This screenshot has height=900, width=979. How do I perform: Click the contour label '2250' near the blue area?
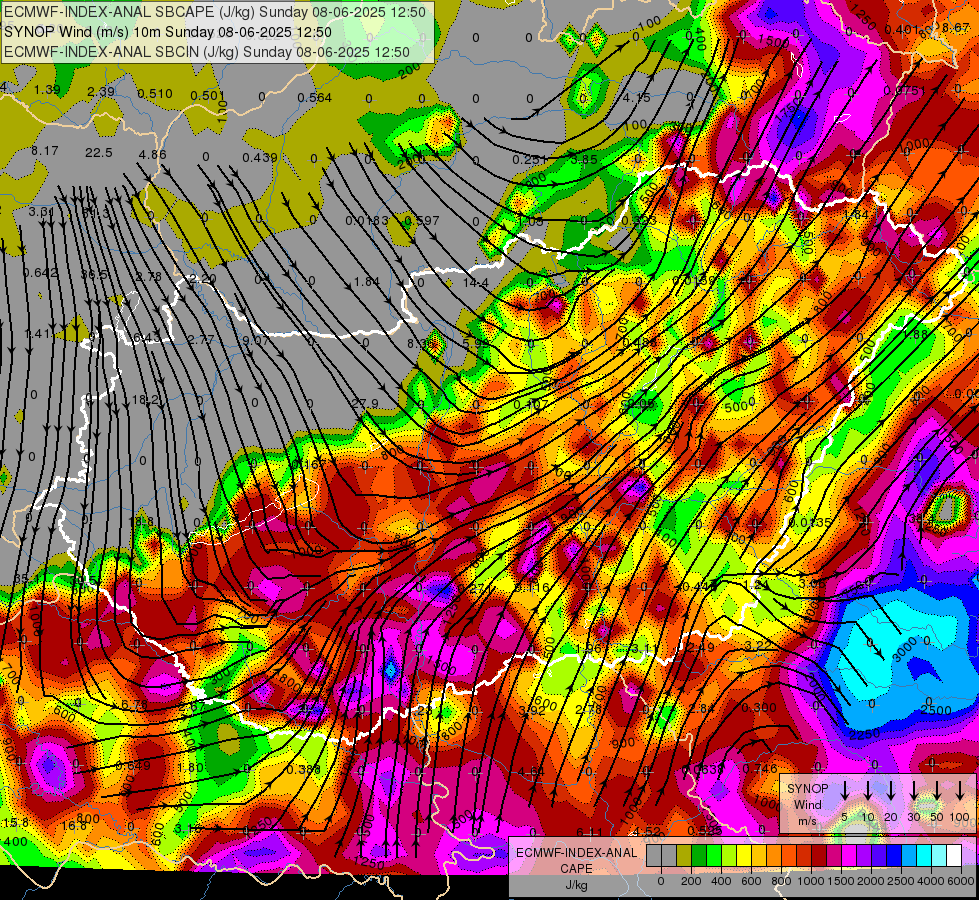pyautogui.click(x=864, y=734)
